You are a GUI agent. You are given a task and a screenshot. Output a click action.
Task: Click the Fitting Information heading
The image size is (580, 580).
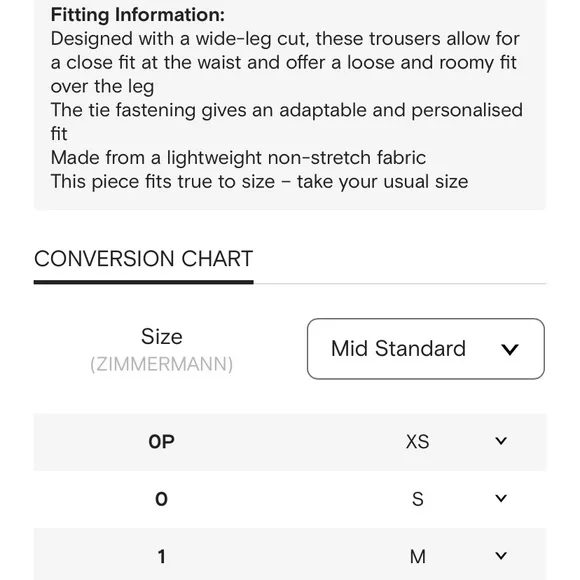coord(138,15)
